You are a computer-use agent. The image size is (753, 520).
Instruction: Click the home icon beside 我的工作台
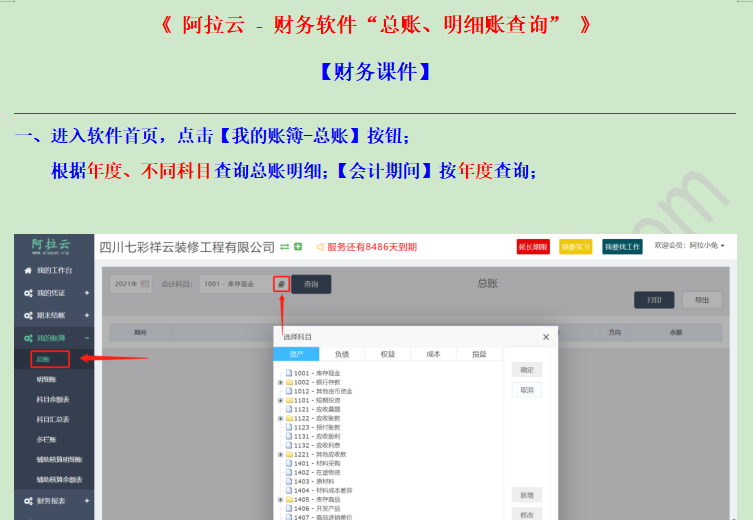tap(28, 271)
